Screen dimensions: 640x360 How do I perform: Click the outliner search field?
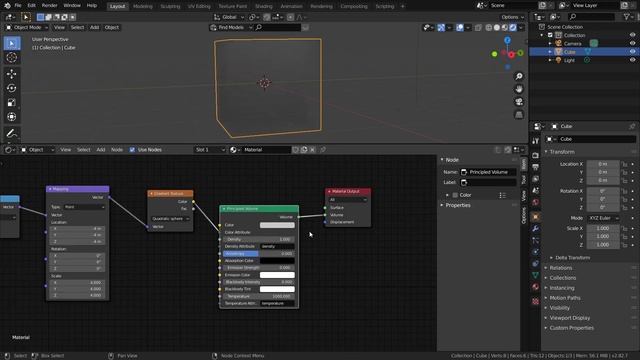591,17
